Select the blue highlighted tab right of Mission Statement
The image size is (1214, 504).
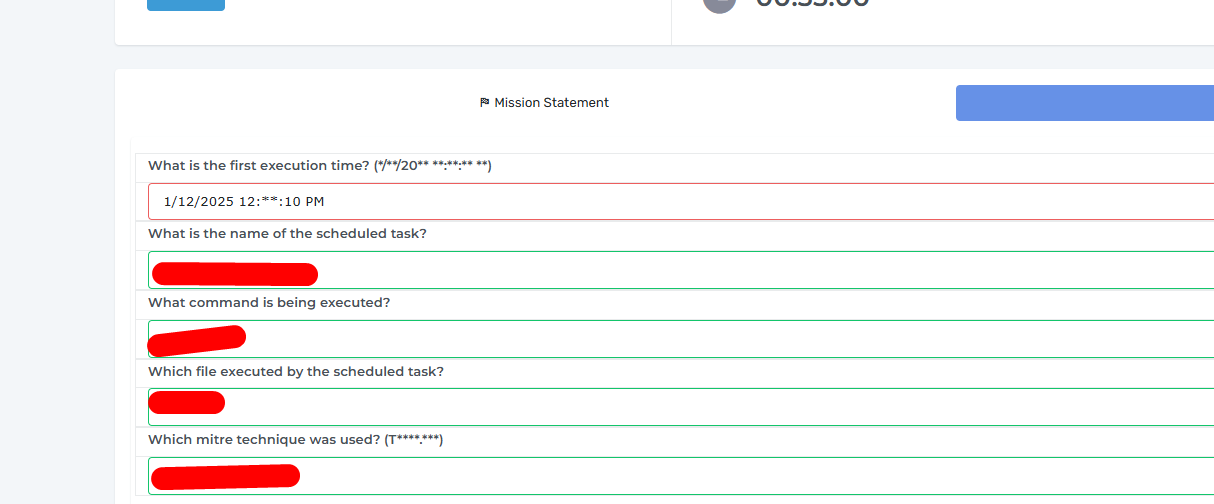point(1084,103)
